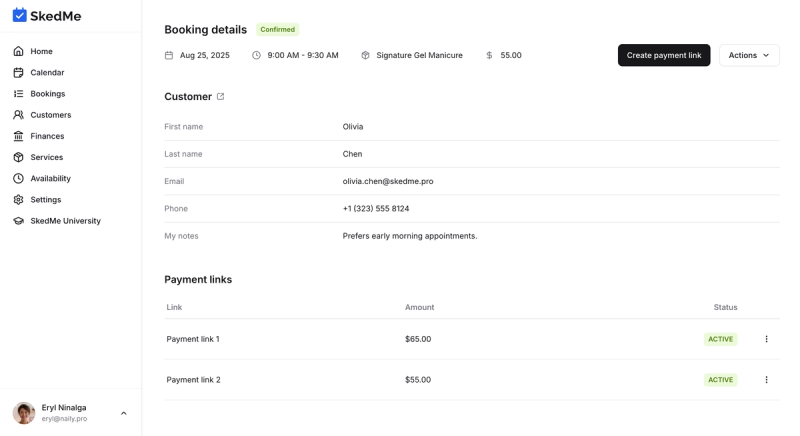
Task: Click the Settings gear icon
Action: pos(18,199)
